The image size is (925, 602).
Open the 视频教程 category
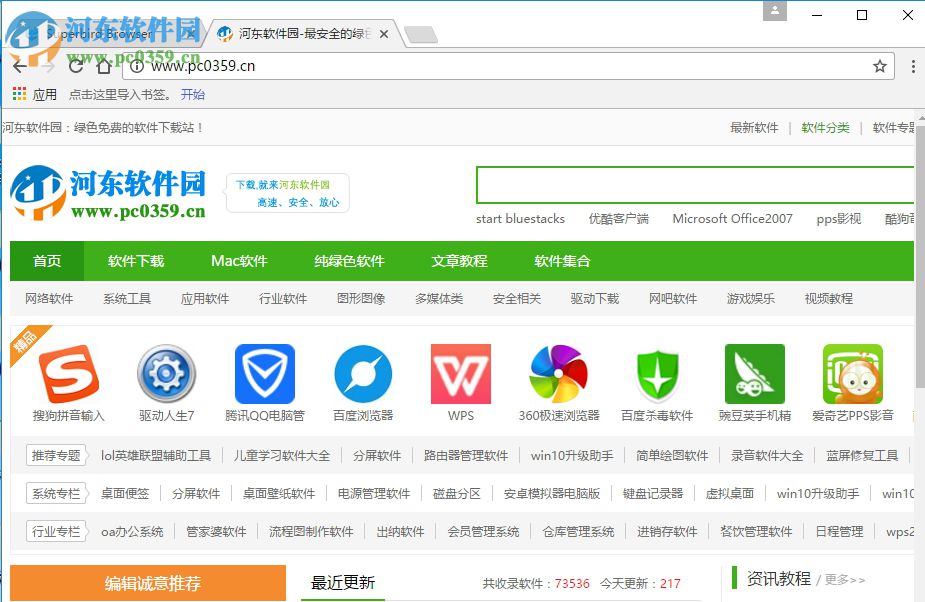(x=828, y=299)
